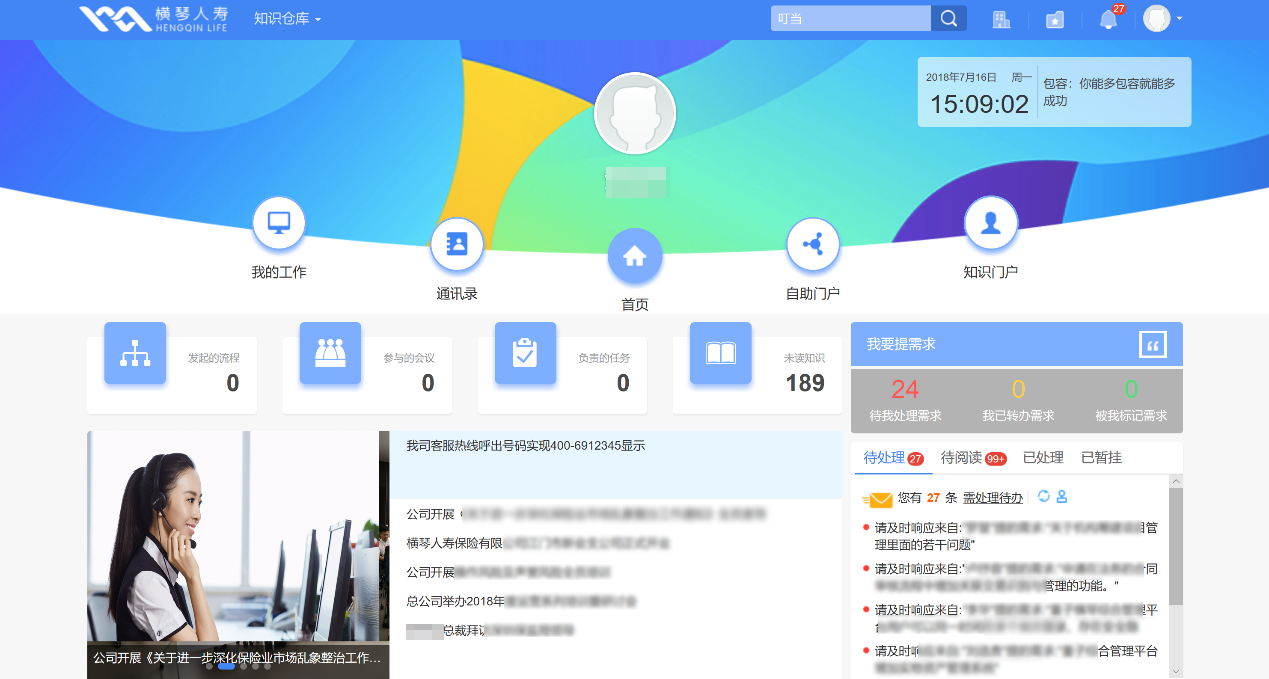This screenshot has height=679, width=1269.
Task: Expand the 知识仓库 dropdown menu
Action: click(x=287, y=19)
